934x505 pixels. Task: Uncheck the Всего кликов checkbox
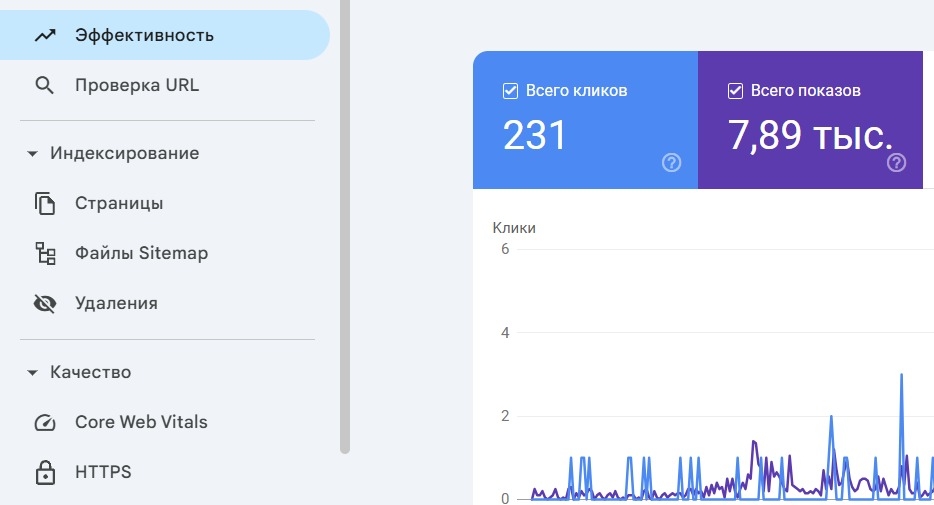pyautogui.click(x=510, y=91)
